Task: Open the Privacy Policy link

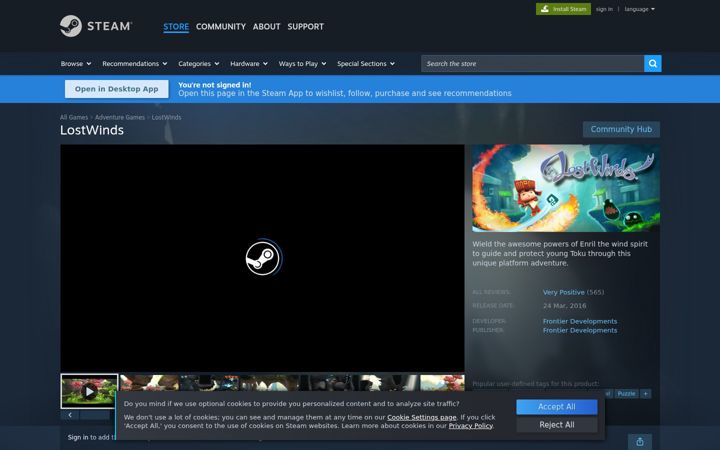Action: click(470, 426)
